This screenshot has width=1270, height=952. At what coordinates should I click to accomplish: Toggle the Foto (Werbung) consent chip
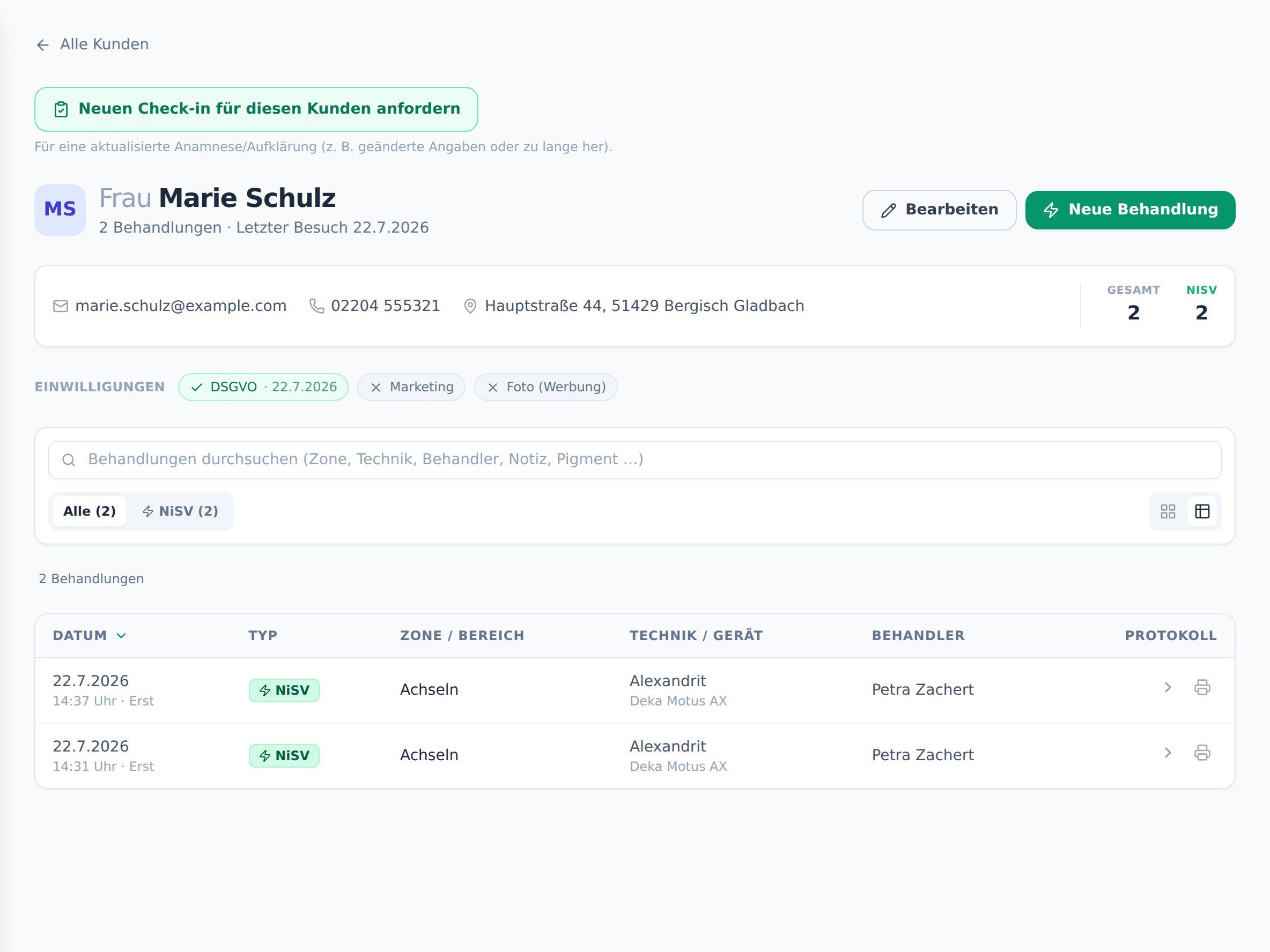(x=545, y=387)
